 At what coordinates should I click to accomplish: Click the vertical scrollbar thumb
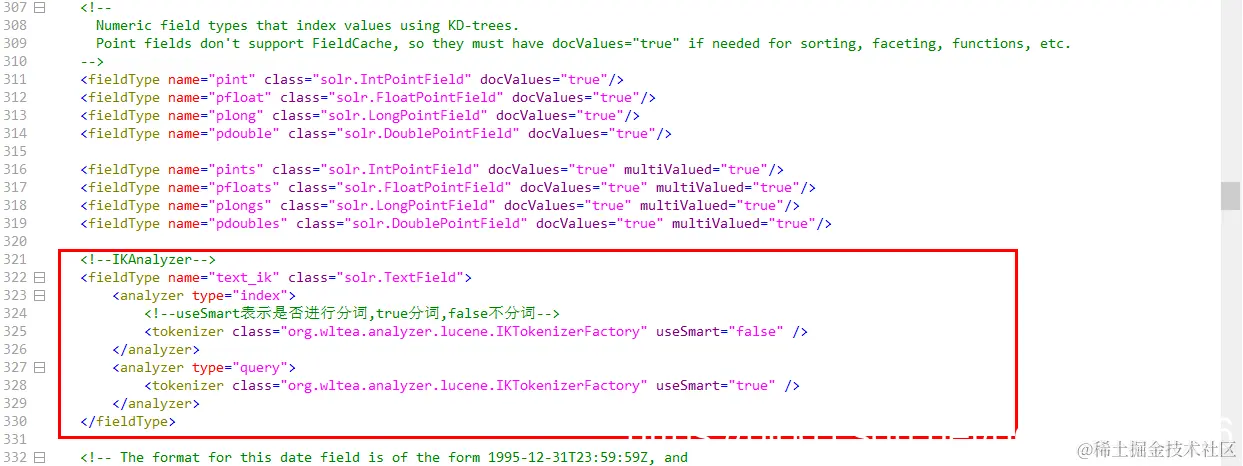click(x=1230, y=196)
